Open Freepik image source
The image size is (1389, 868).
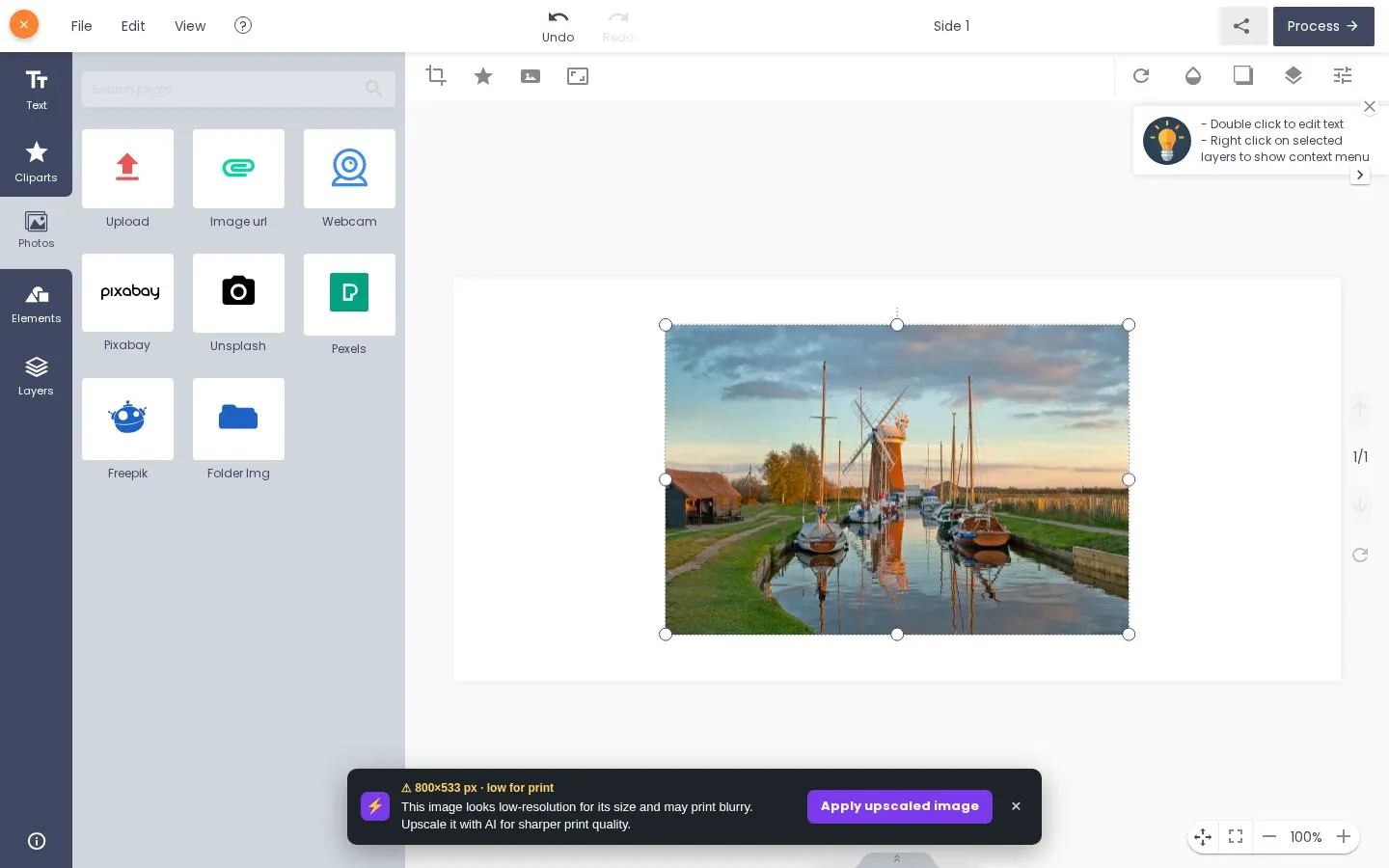(x=127, y=419)
